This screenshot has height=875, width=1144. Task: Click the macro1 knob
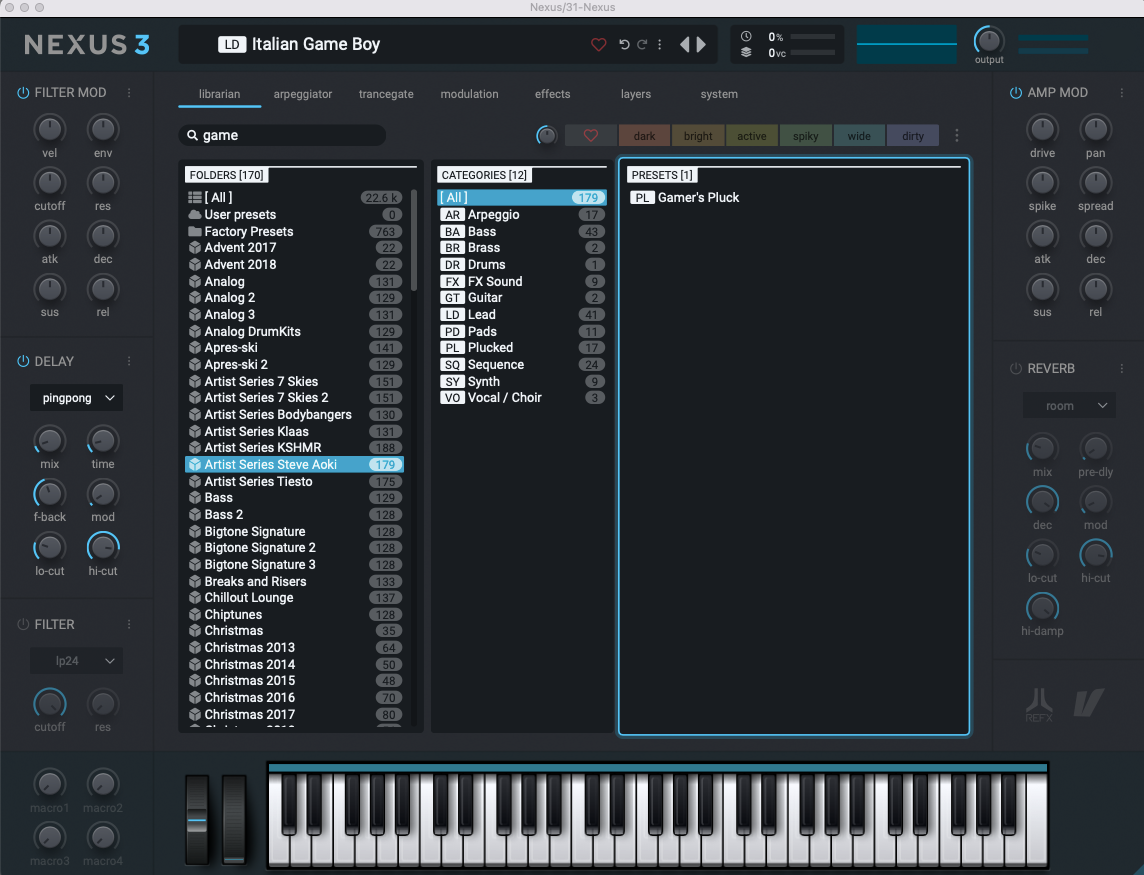50,784
